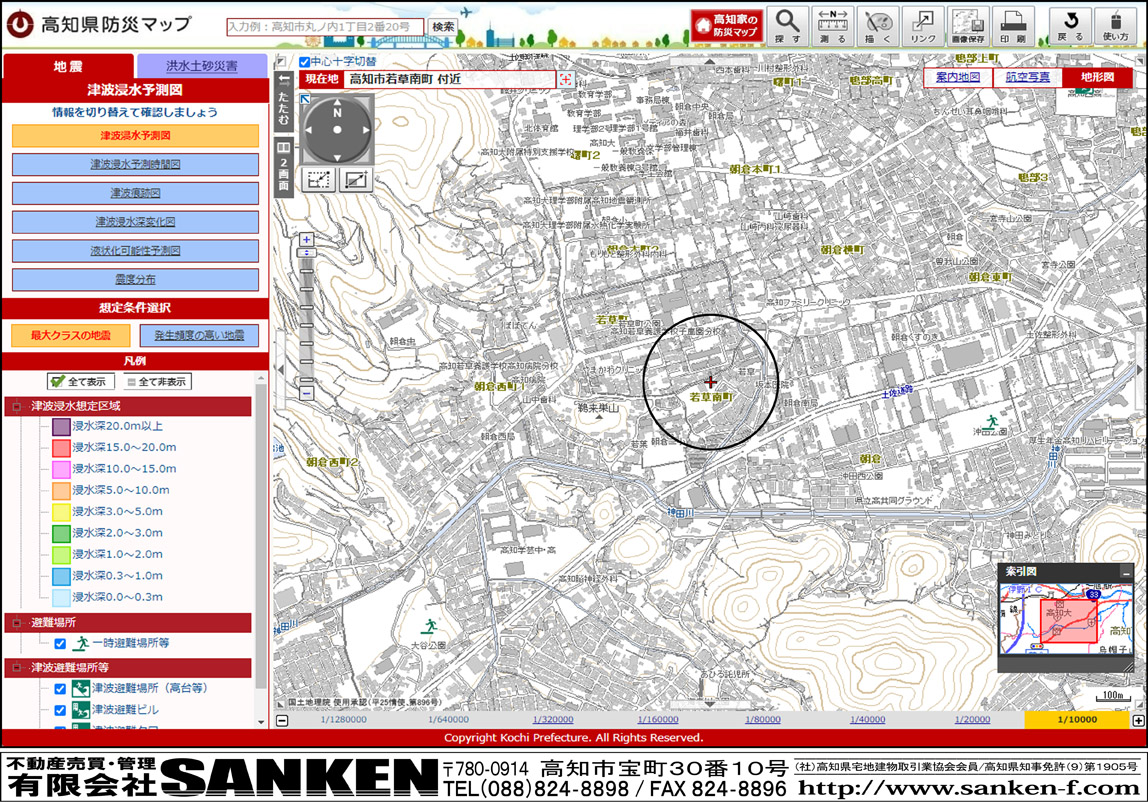Collapse the compass panel with blue arrow
The height and width of the screenshot is (802, 1148).
pos(305,99)
